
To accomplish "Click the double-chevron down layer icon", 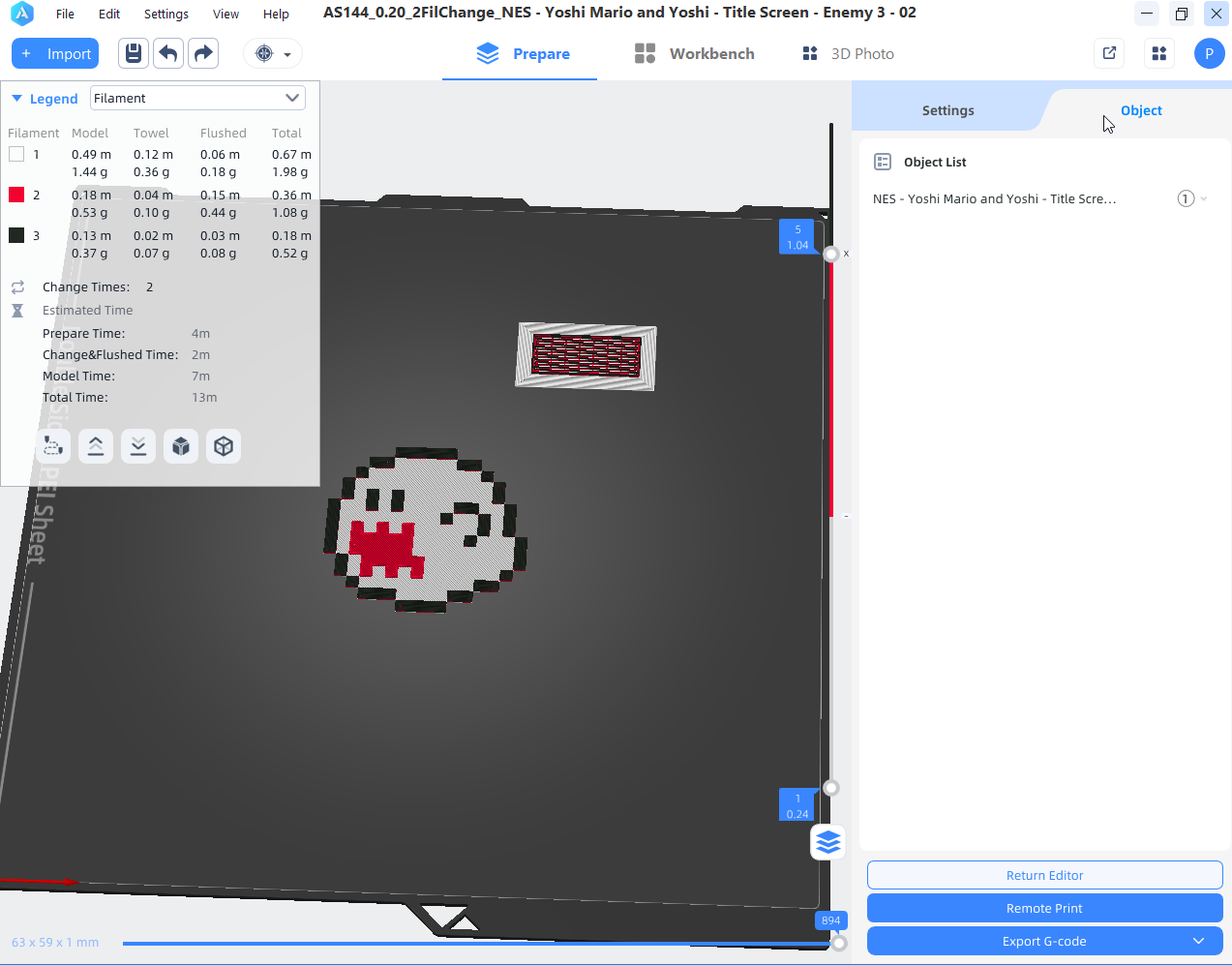I will [138, 446].
